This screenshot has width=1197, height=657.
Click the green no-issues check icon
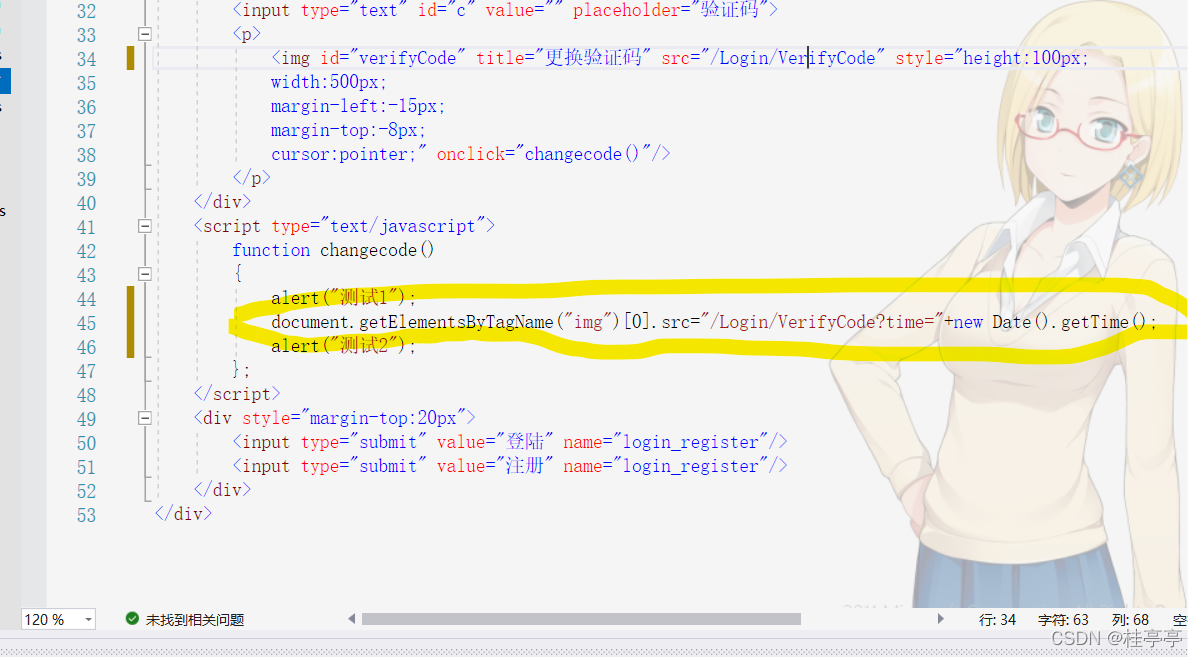[132, 619]
